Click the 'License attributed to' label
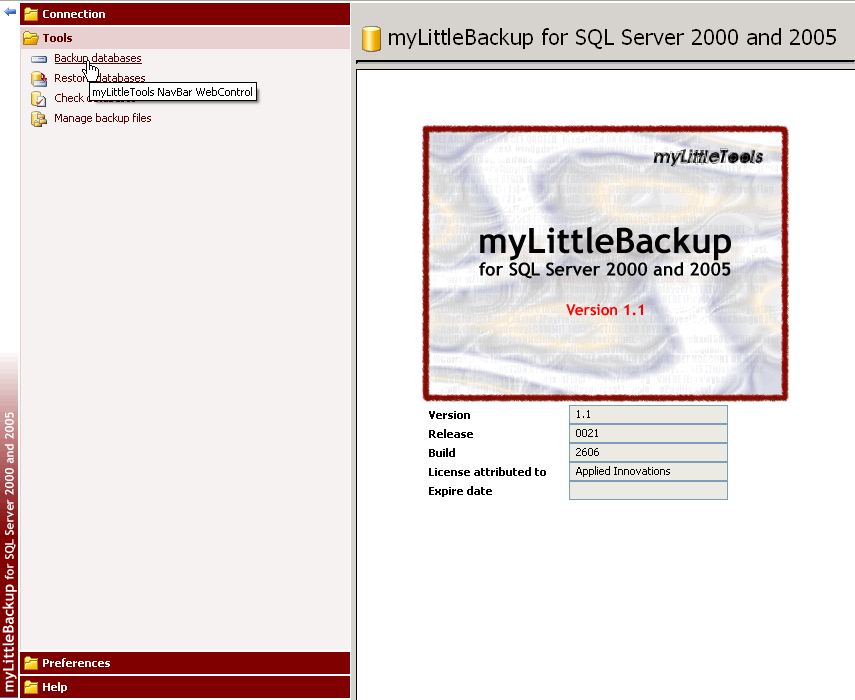Screen dimensions: 855x700 (x=487, y=472)
